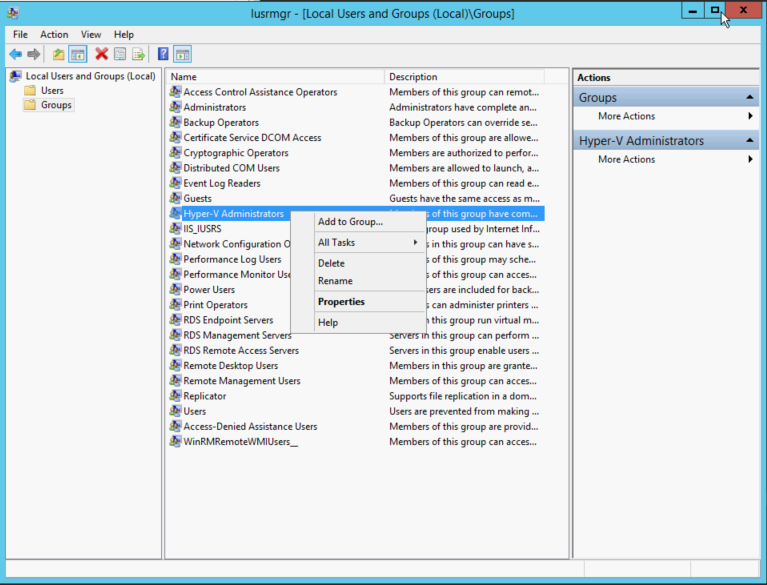The height and width of the screenshot is (585, 767).
Task: Choose Properties from the context menu
Action: click(358, 301)
